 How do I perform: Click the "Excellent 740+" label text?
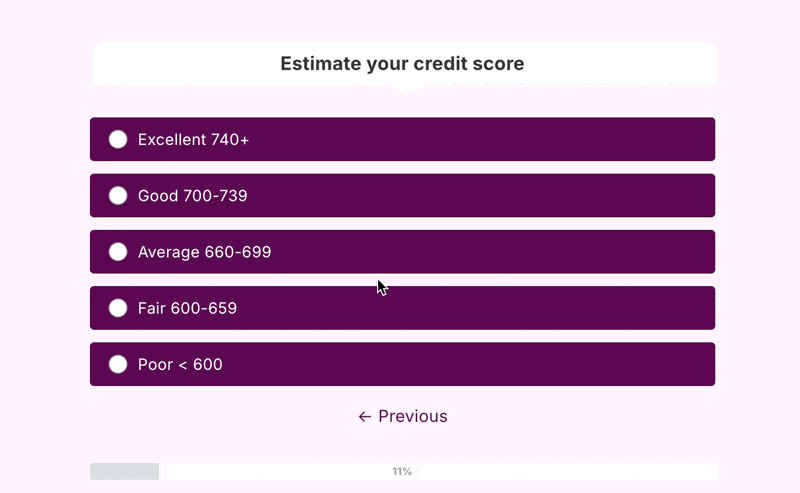[x=193, y=140]
